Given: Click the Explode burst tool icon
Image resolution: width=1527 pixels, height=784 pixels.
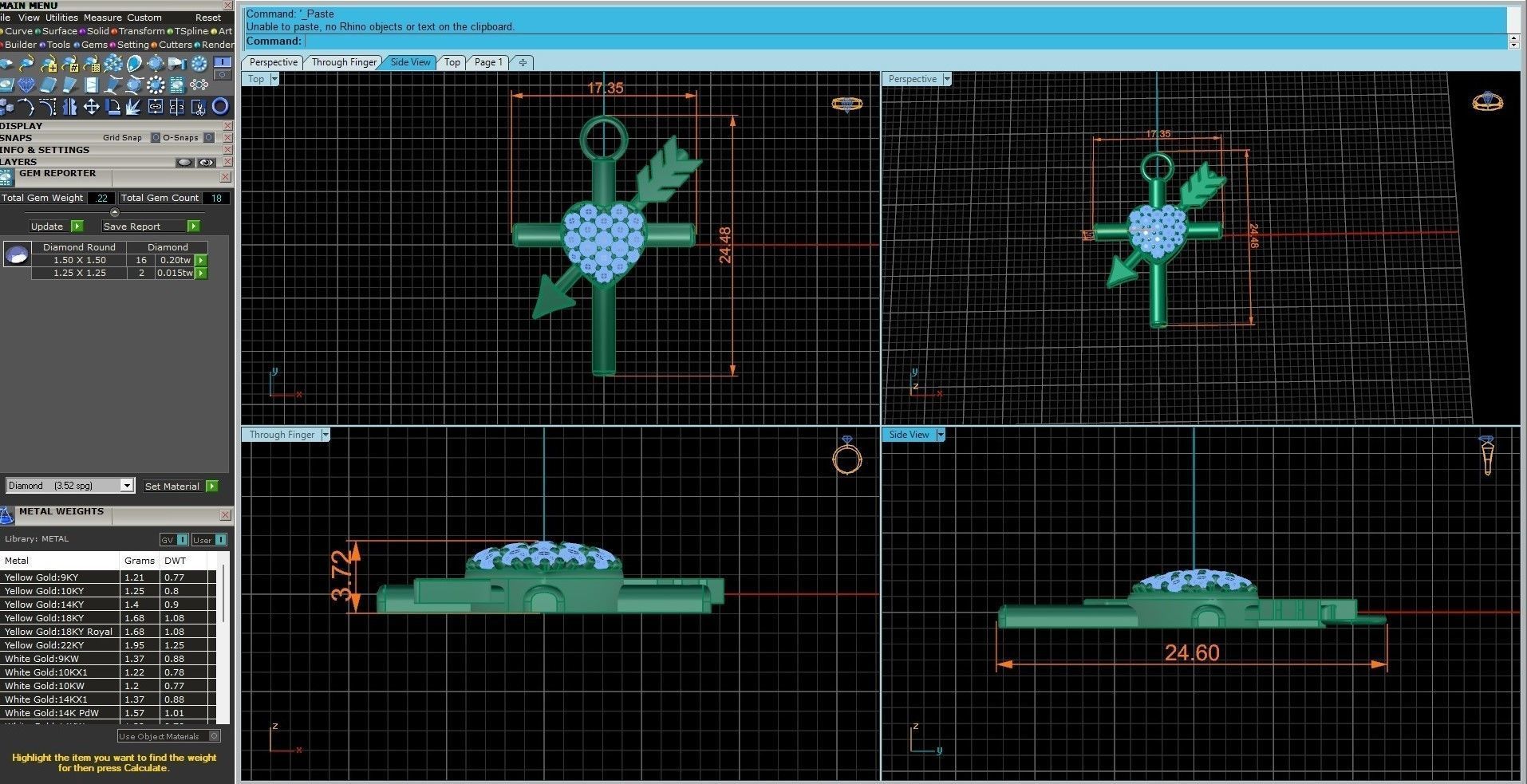Looking at the screenshot, I should click(x=133, y=107).
